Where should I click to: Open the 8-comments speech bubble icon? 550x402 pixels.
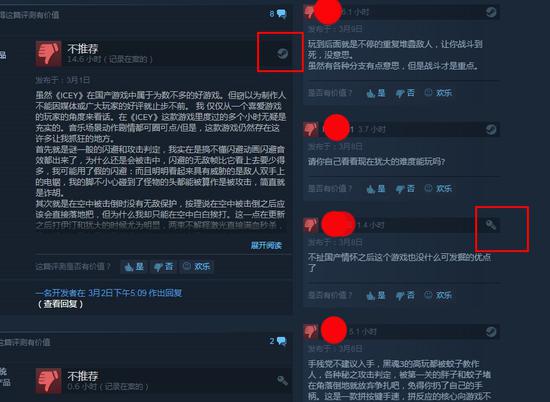click(x=281, y=14)
